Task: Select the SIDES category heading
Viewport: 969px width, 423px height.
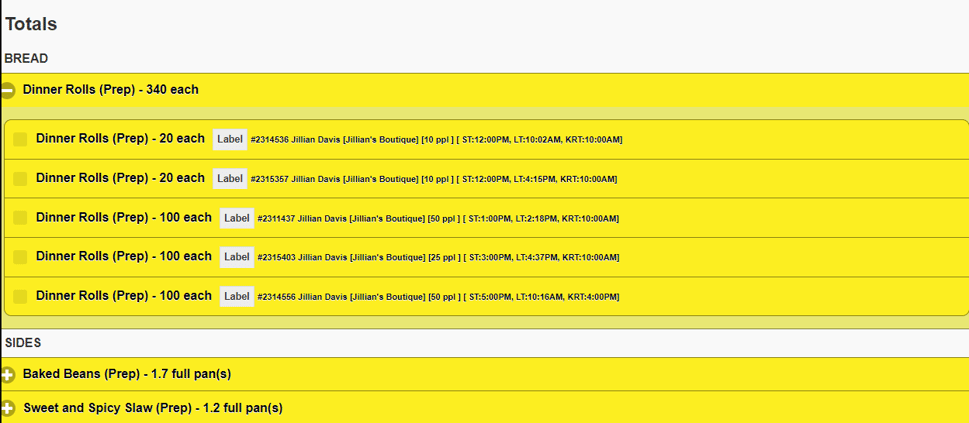Action: pos(23,343)
